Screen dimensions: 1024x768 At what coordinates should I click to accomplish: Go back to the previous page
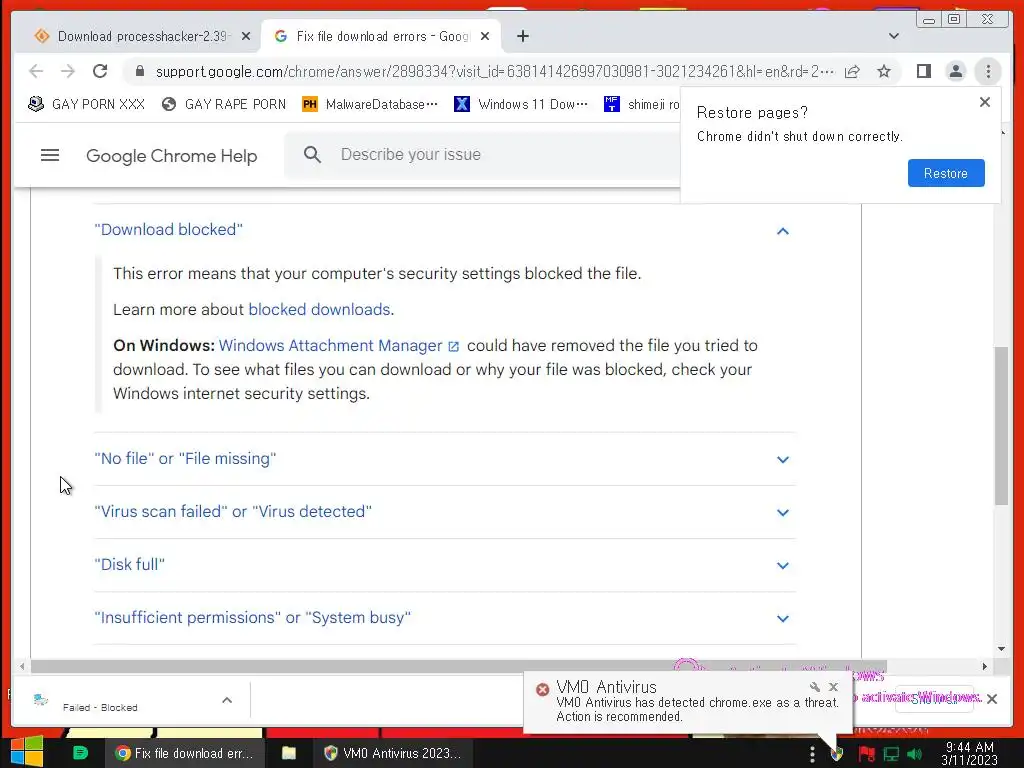pos(36,71)
